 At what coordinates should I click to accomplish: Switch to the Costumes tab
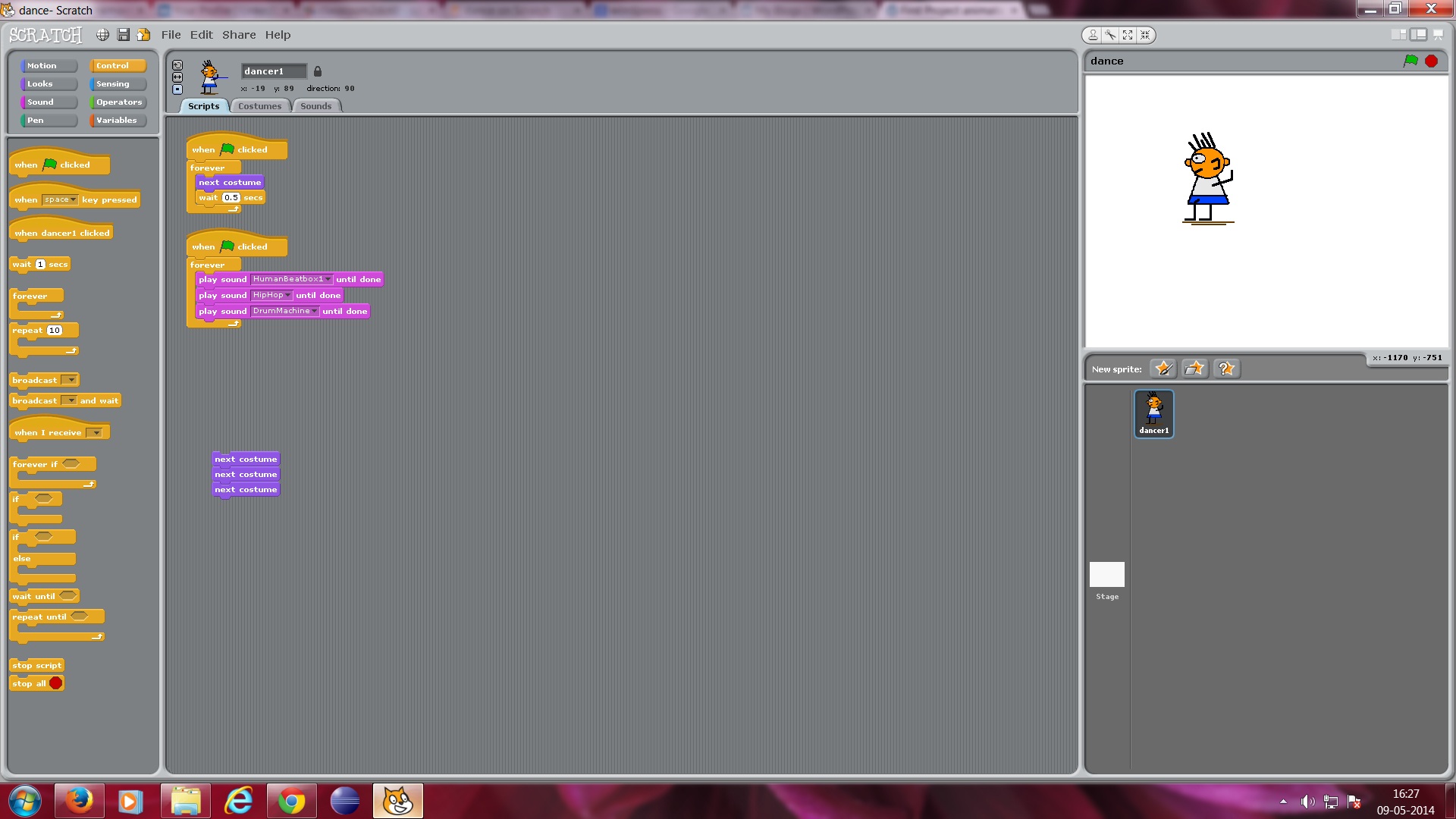coord(259,106)
